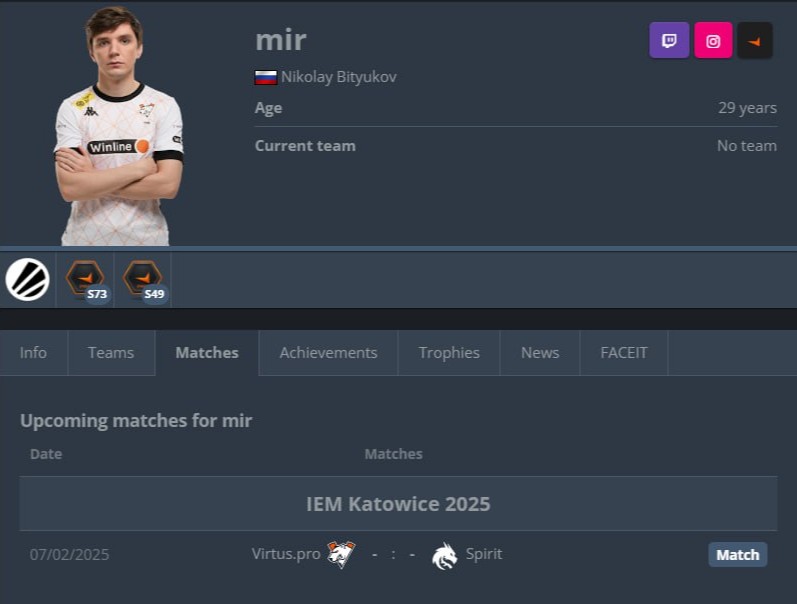Image resolution: width=797 pixels, height=604 pixels.
Task: Go to the News tab
Action: pyautogui.click(x=540, y=352)
